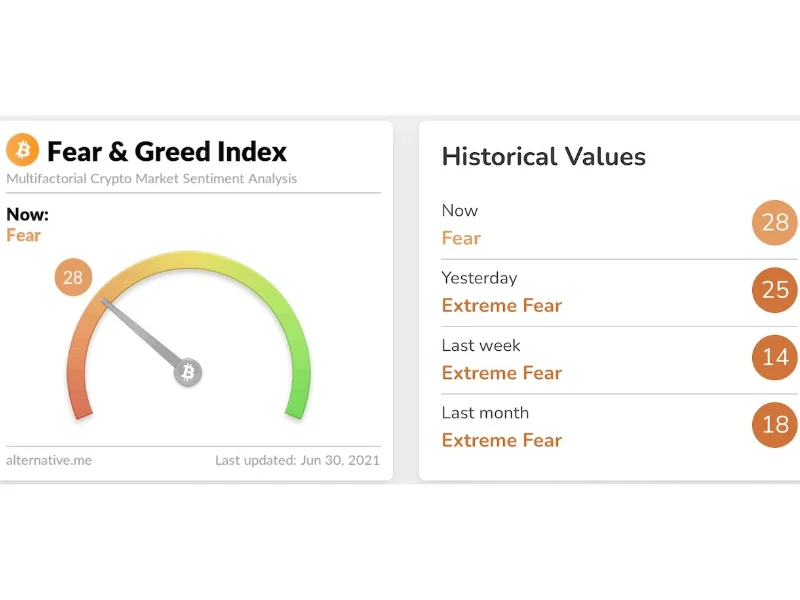Image resolution: width=800 pixels, height=600 pixels.
Task: Click the Fear & Greed Index title
Action: tap(167, 152)
